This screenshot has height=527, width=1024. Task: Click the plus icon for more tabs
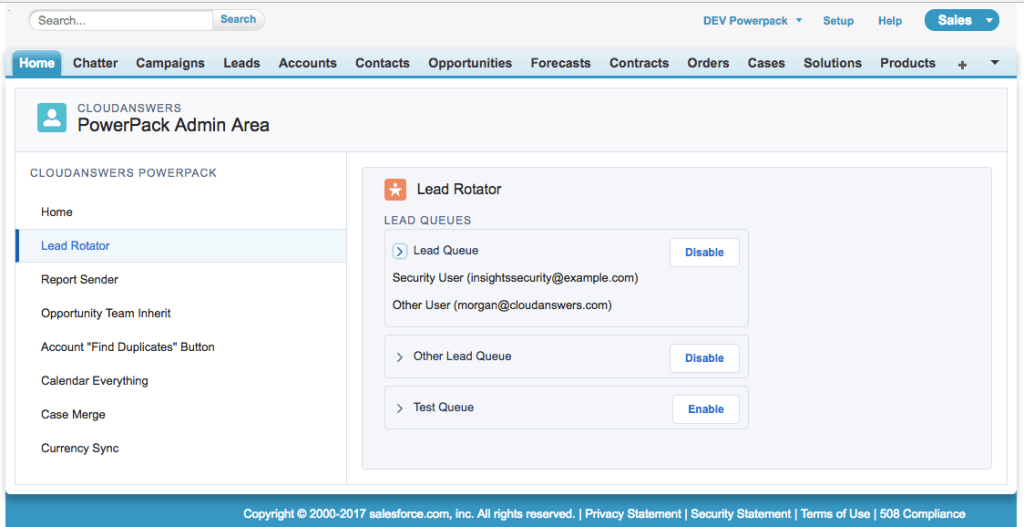962,64
